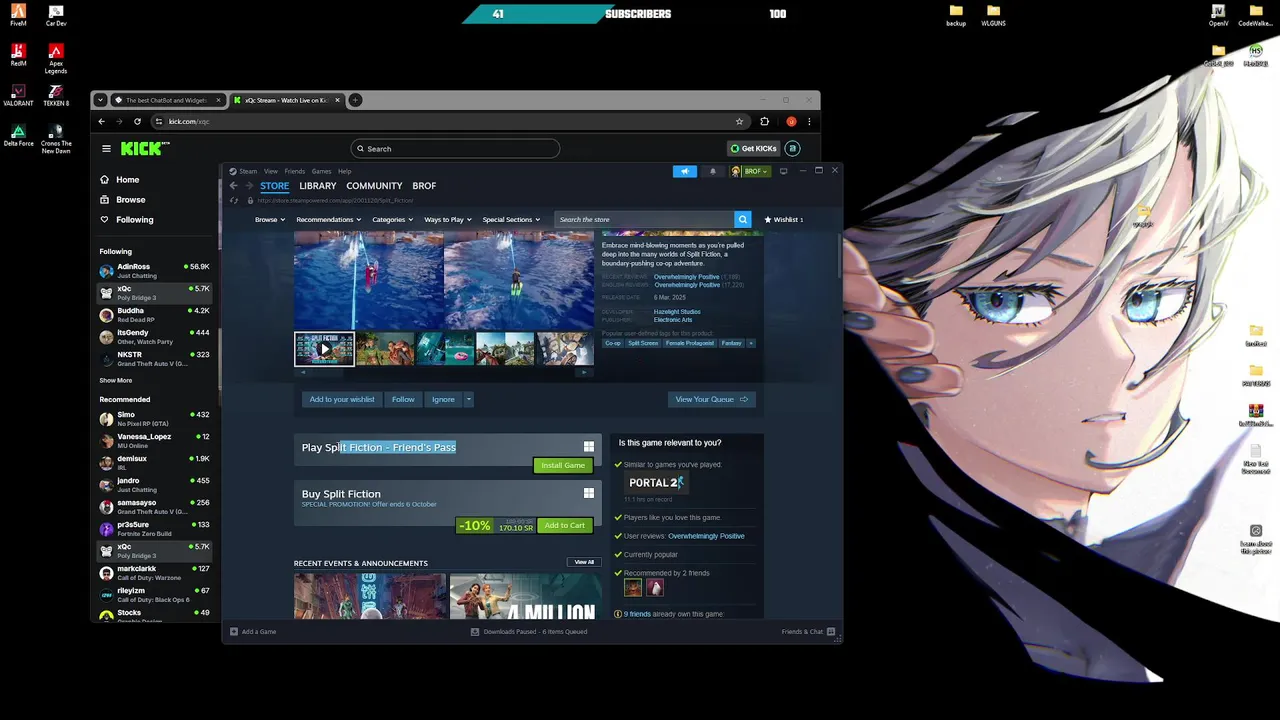The height and width of the screenshot is (720, 1280).
Task: Open the 4 MILLION announcement thumbnail
Action: coord(525,597)
